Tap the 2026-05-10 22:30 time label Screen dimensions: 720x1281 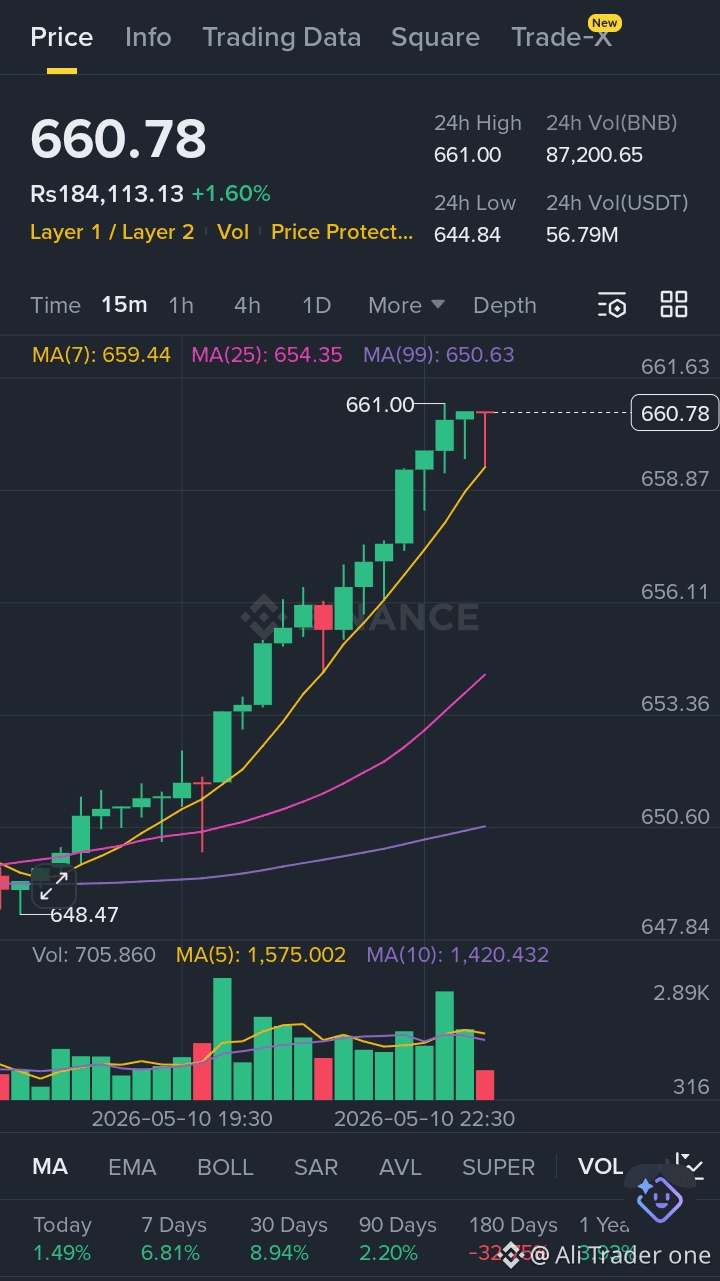click(x=424, y=1118)
